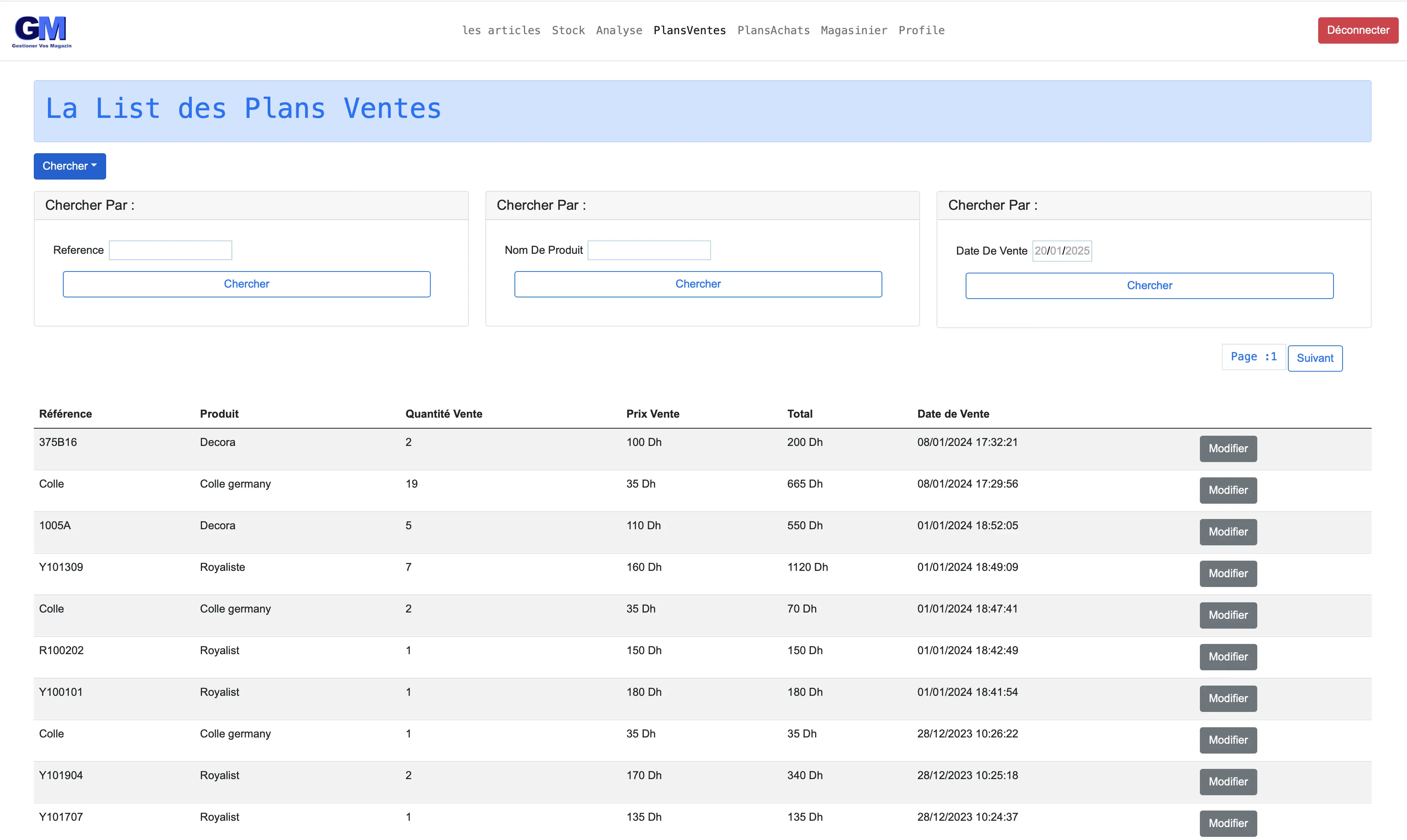Click Modifier for reference 1005A
The height and width of the screenshot is (840, 1407).
point(1228,532)
